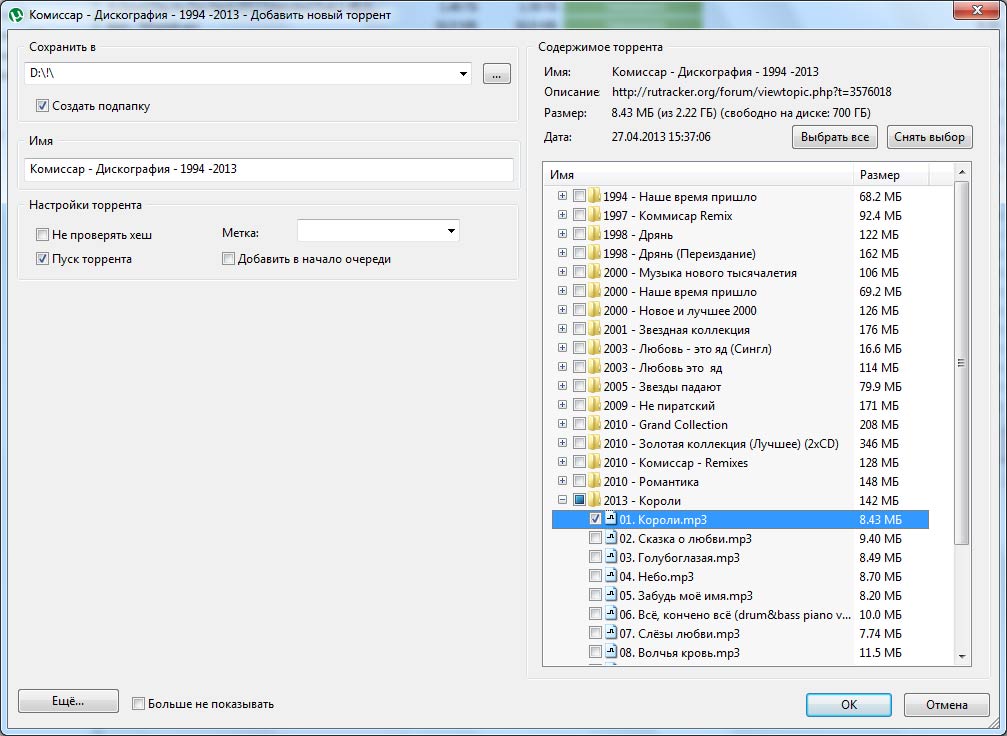
Task: Check the 02. Сказка о любви.mp3 checkbox
Action: pyautogui.click(x=595, y=538)
